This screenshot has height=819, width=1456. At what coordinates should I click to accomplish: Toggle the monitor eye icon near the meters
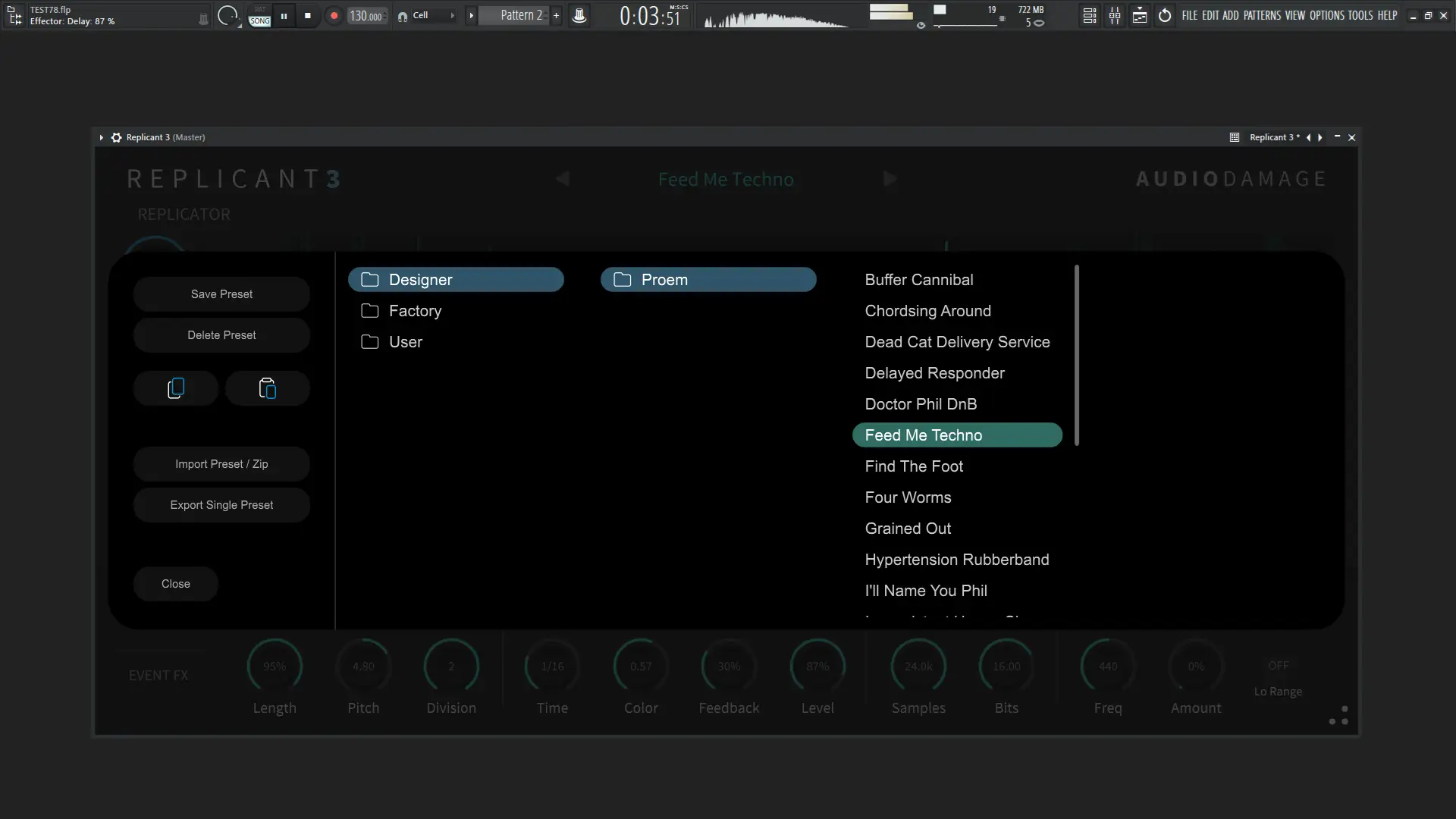[x=921, y=25]
